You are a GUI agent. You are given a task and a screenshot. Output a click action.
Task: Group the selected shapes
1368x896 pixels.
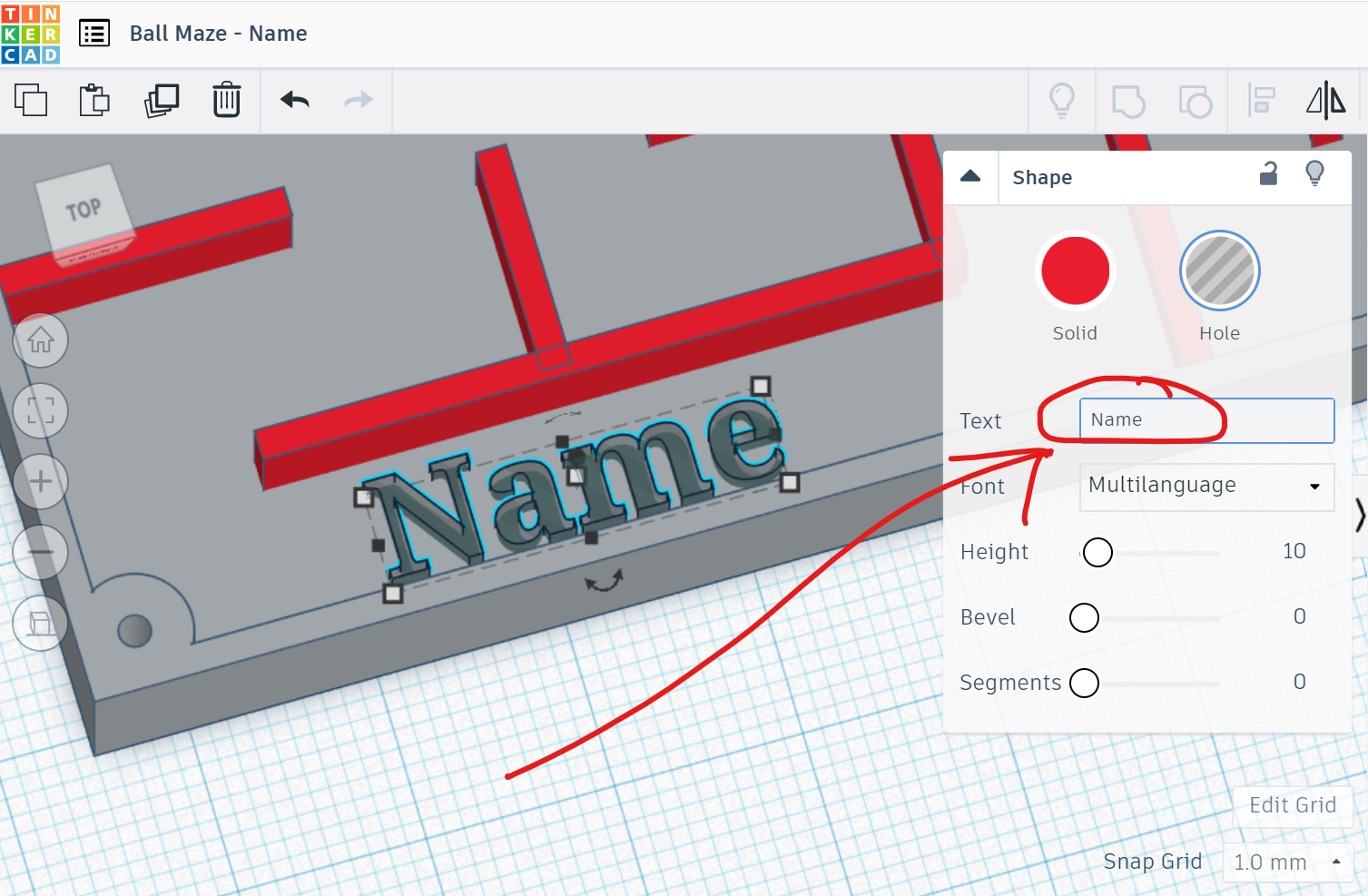(x=1128, y=101)
